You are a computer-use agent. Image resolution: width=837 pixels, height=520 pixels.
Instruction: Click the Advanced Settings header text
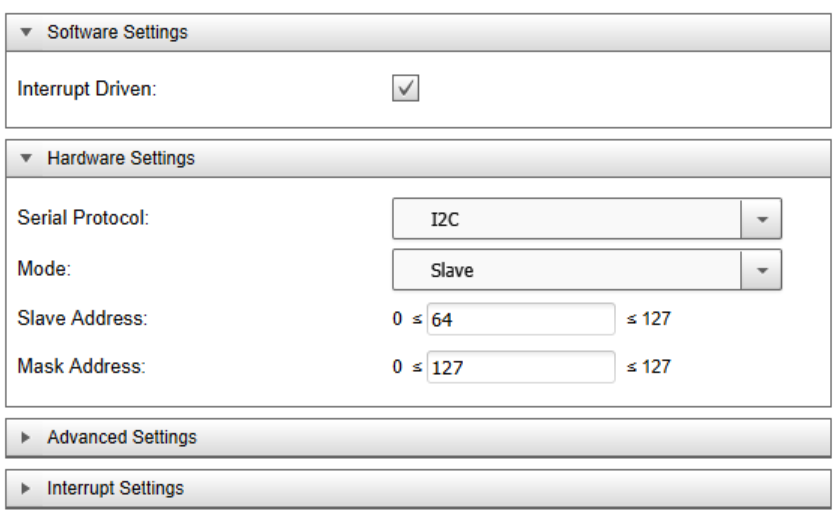click(122, 438)
